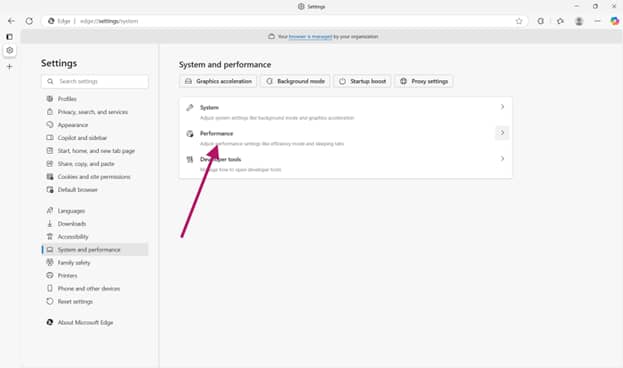The width and height of the screenshot is (623, 368).
Task: Open Profiles in the settings sidebar
Action: pos(95,99)
